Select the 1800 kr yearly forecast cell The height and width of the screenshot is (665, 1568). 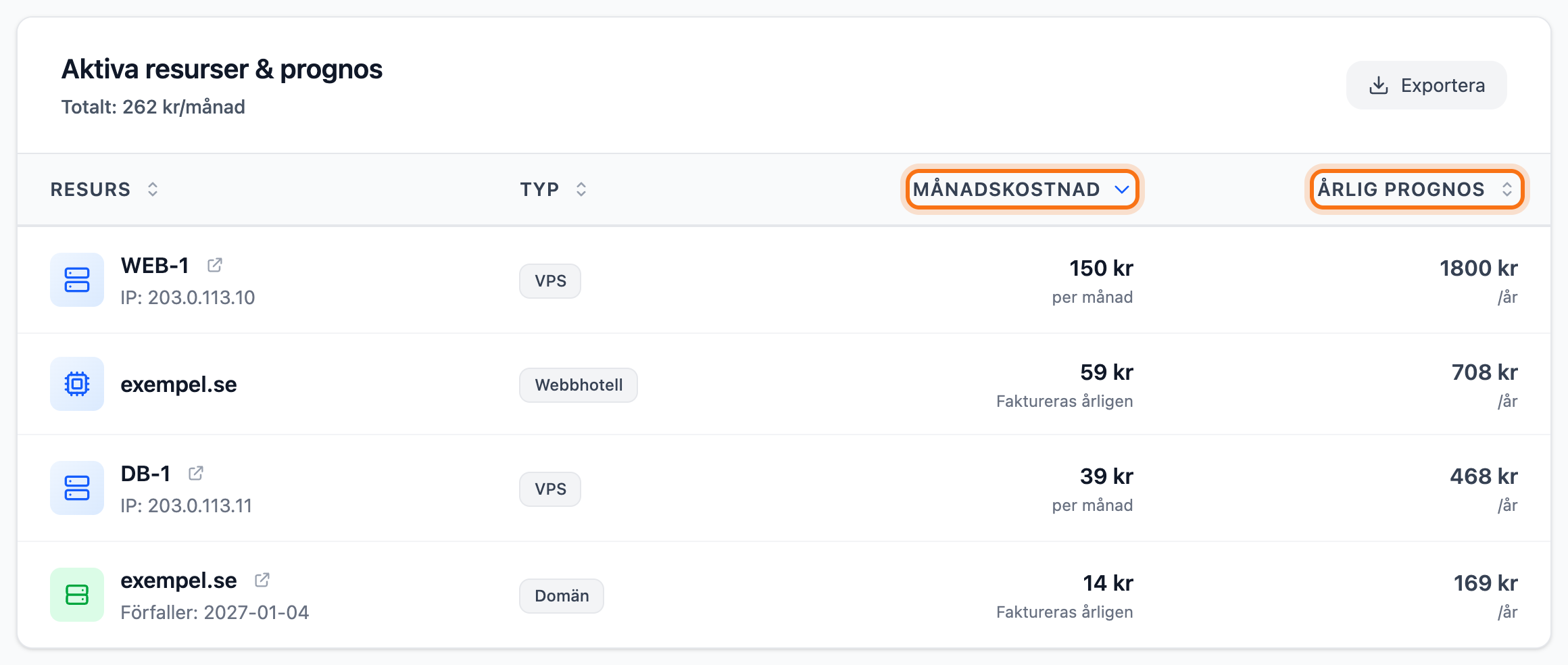[1478, 280]
